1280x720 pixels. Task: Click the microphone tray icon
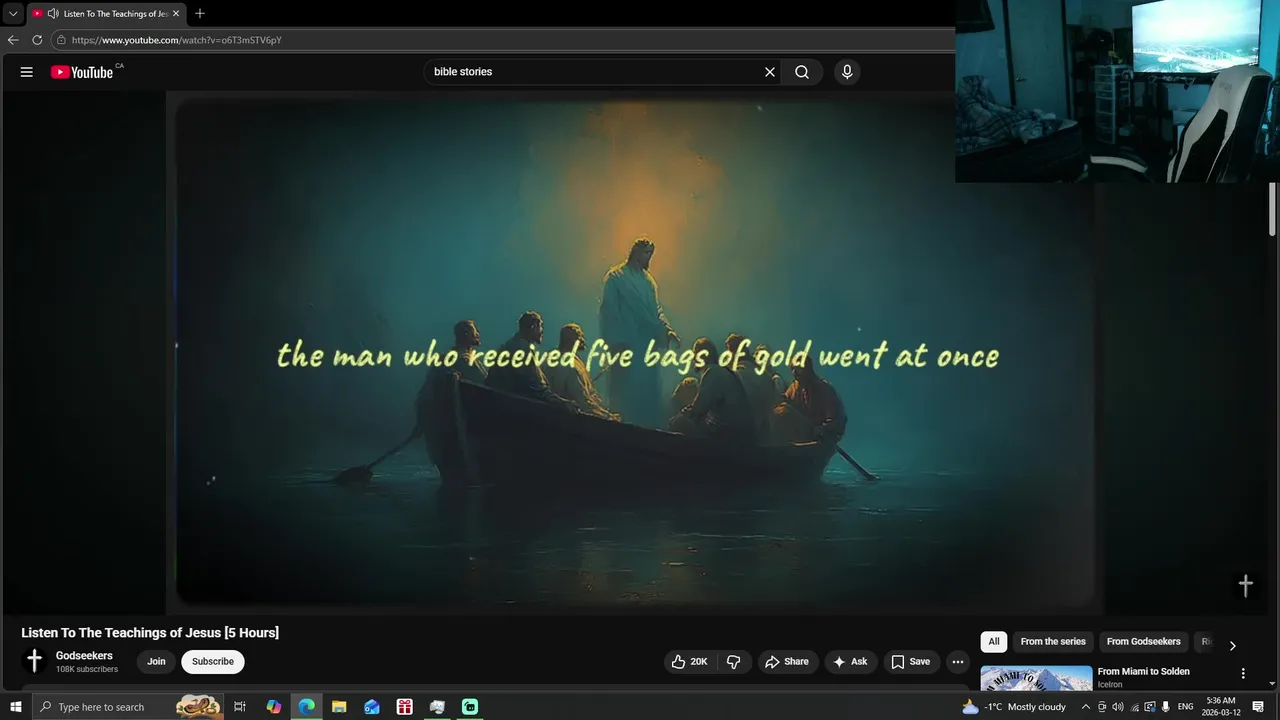pos(1166,707)
